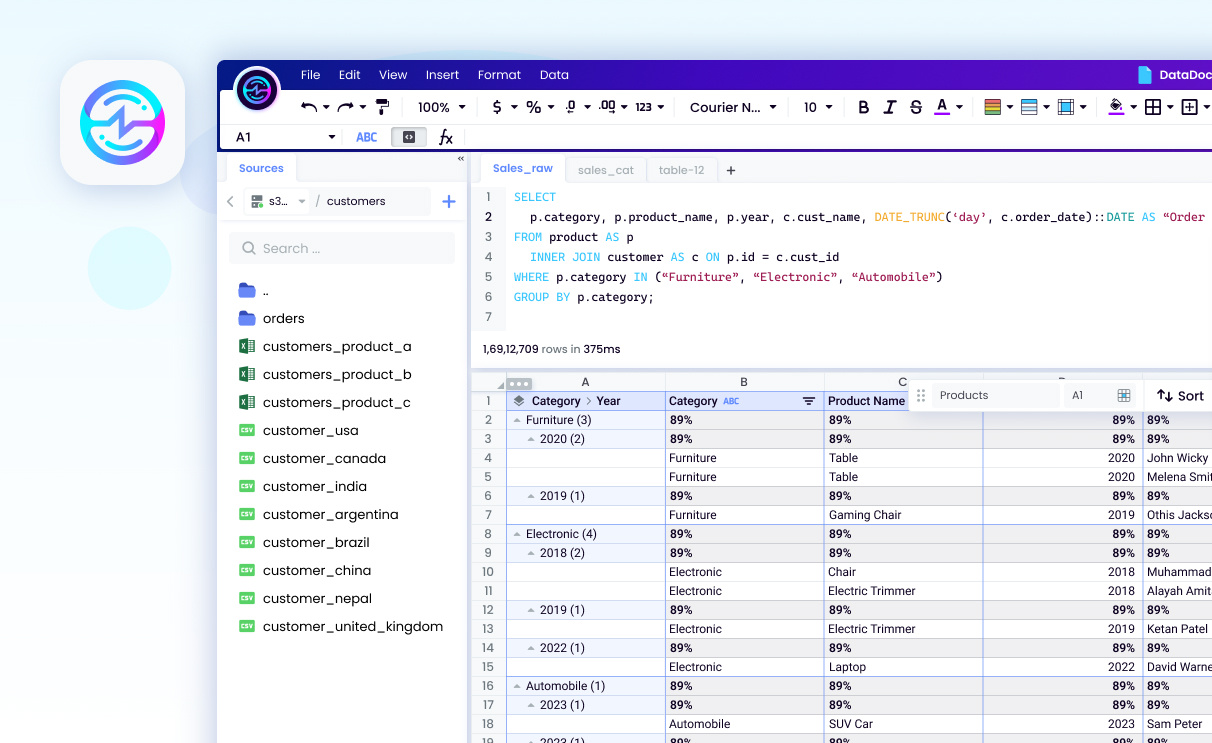Insert a function with the fx icon
This screenshot has width=1212, height=743.
(446, 137)
